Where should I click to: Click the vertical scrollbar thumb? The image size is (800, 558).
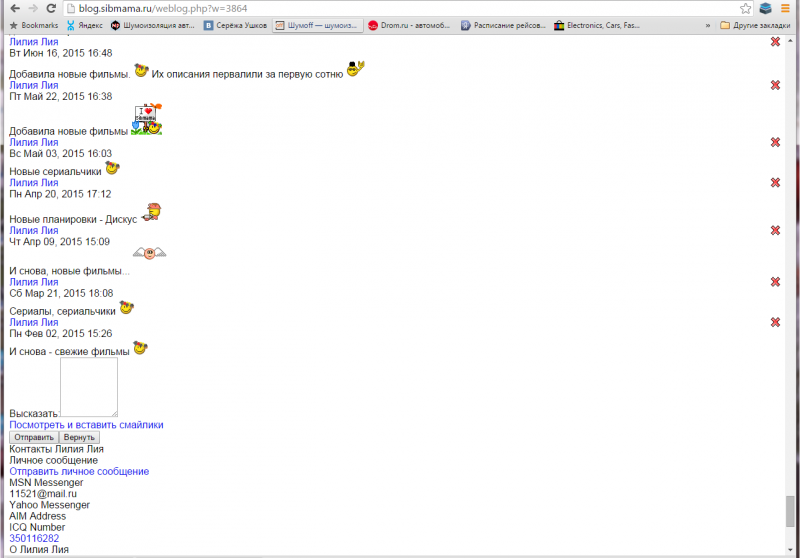(x=790, y=511)
